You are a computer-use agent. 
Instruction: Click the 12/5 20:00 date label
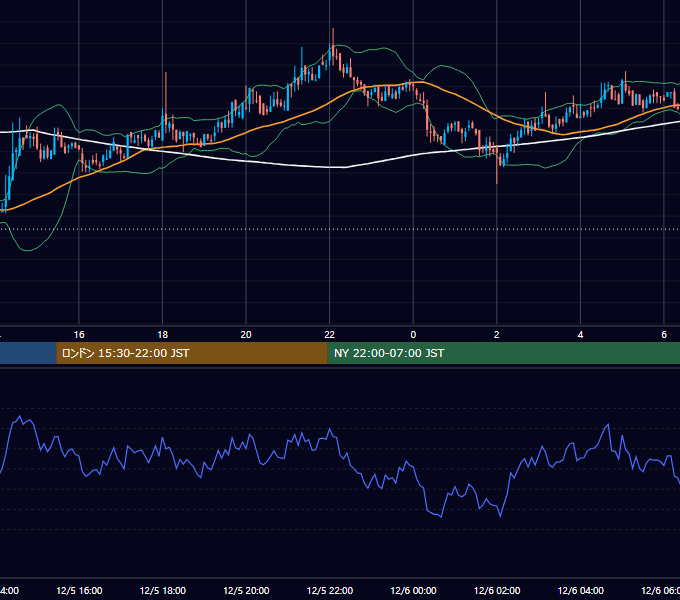(x=246, y=591)
